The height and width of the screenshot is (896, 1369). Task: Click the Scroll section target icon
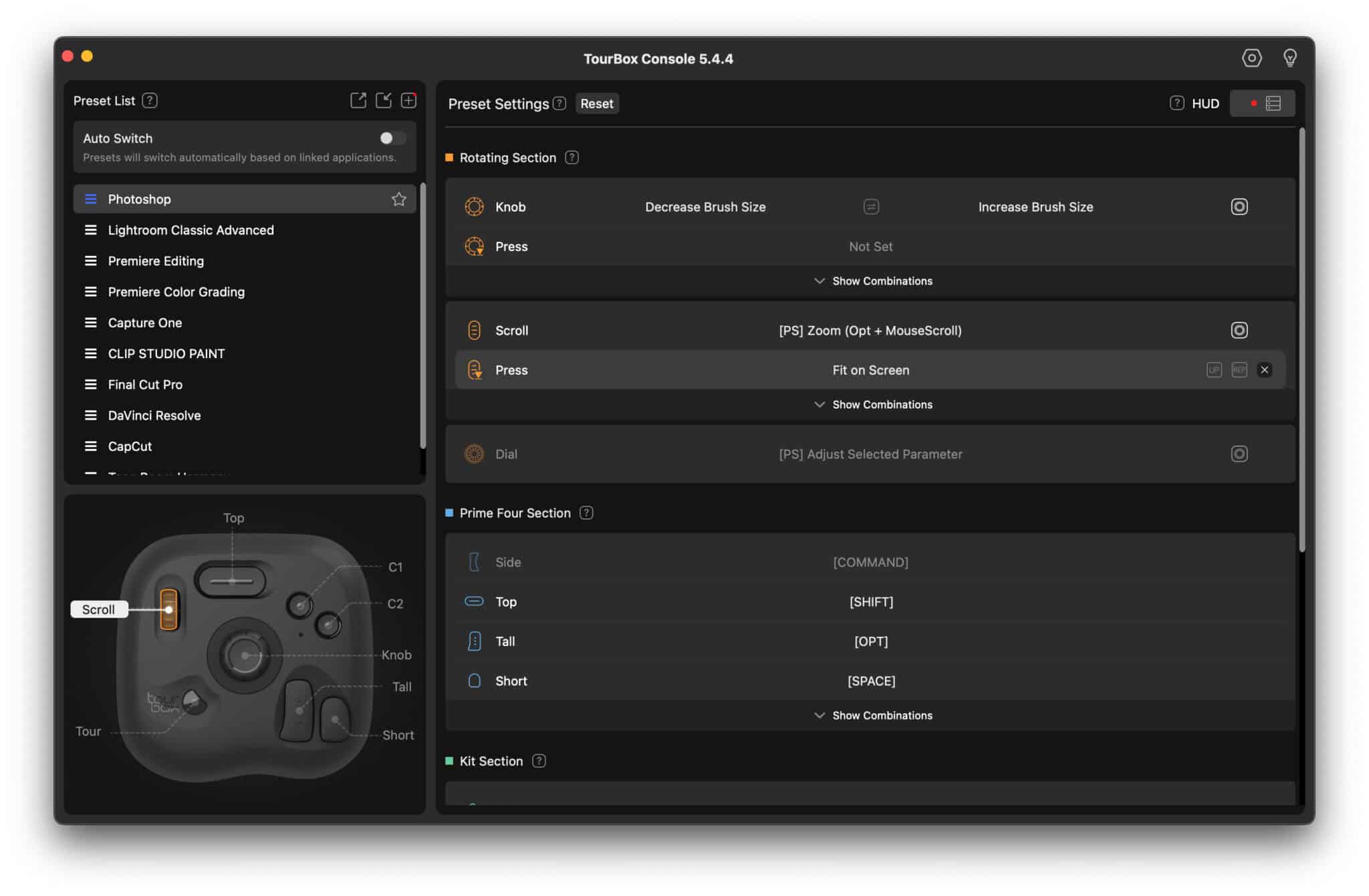(x=1239, y=329)
